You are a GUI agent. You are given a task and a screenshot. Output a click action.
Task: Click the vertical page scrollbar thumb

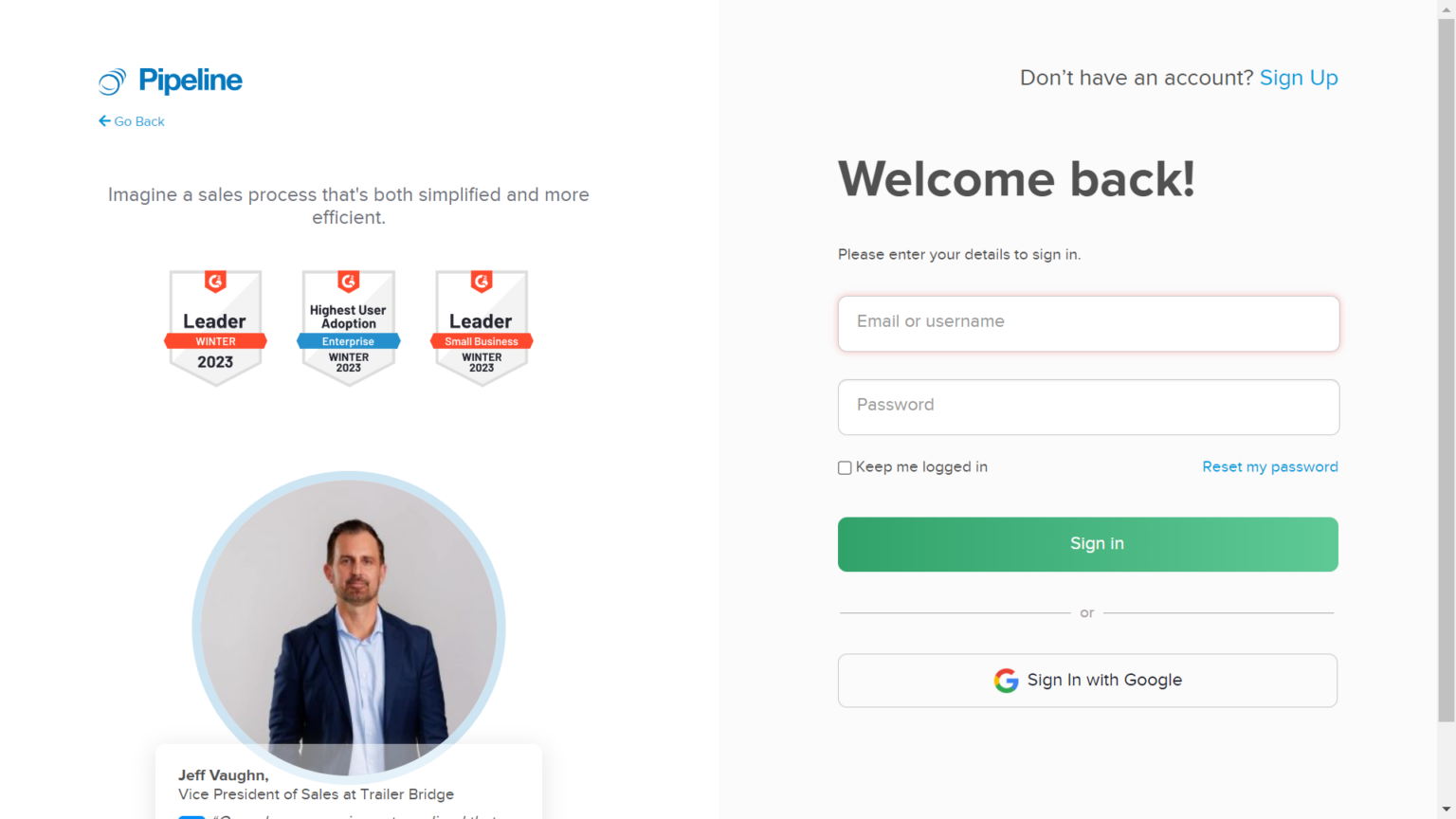(x=1447, y=370)
